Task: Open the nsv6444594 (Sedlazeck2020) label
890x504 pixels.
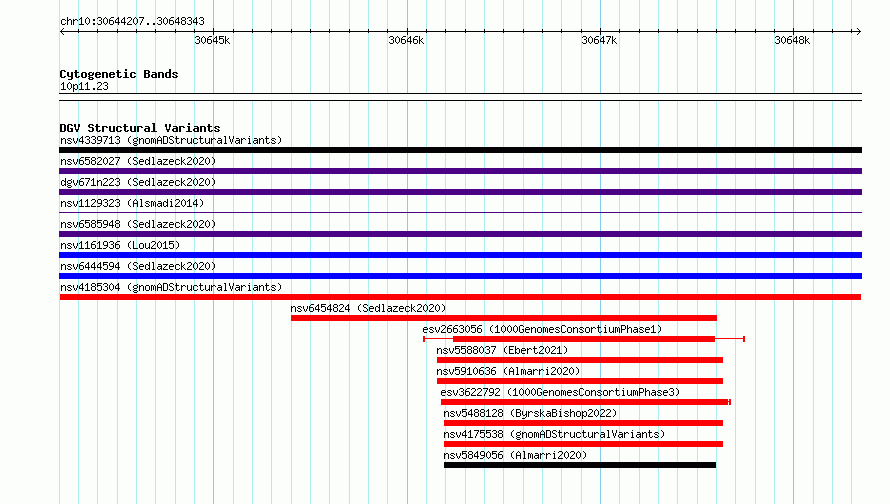Action: tap(138, 266)
